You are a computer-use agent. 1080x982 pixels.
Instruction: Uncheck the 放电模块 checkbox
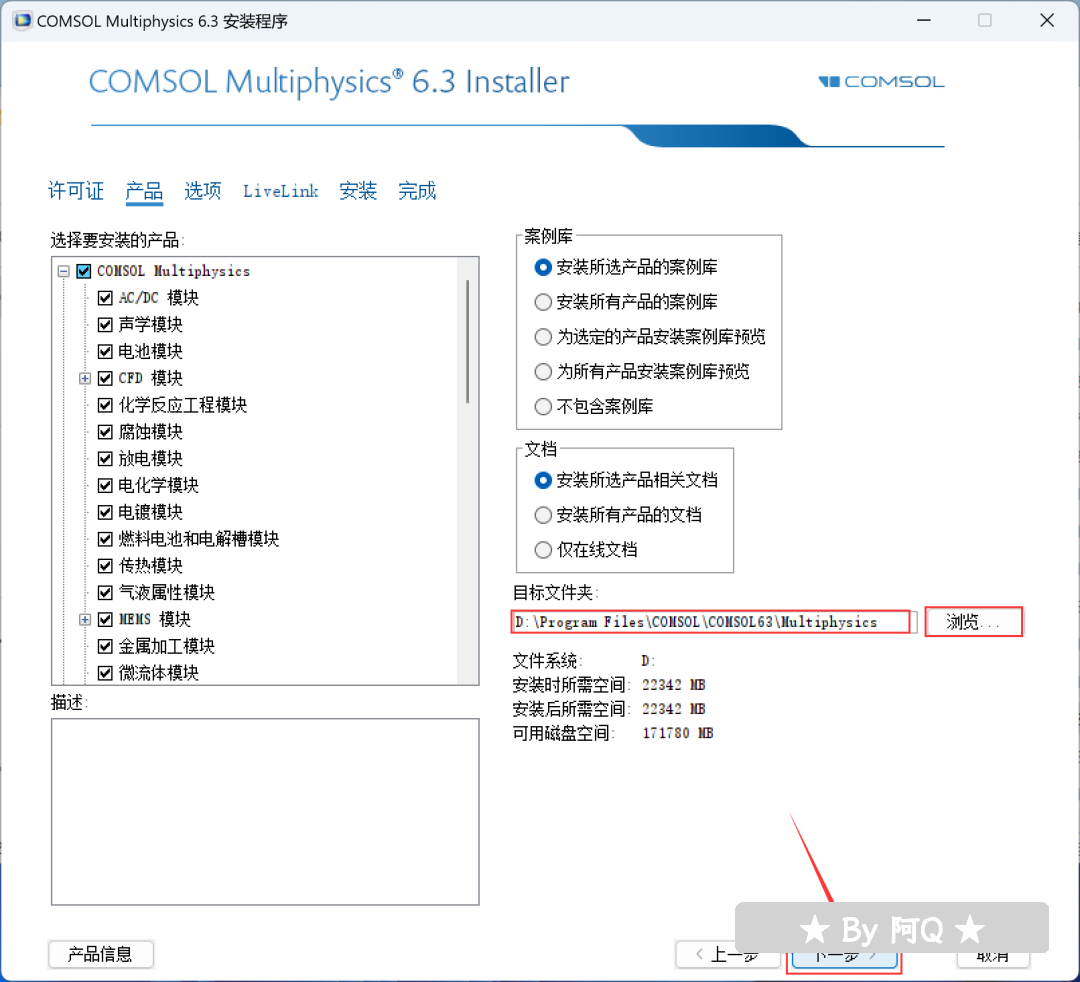[105, 459]
